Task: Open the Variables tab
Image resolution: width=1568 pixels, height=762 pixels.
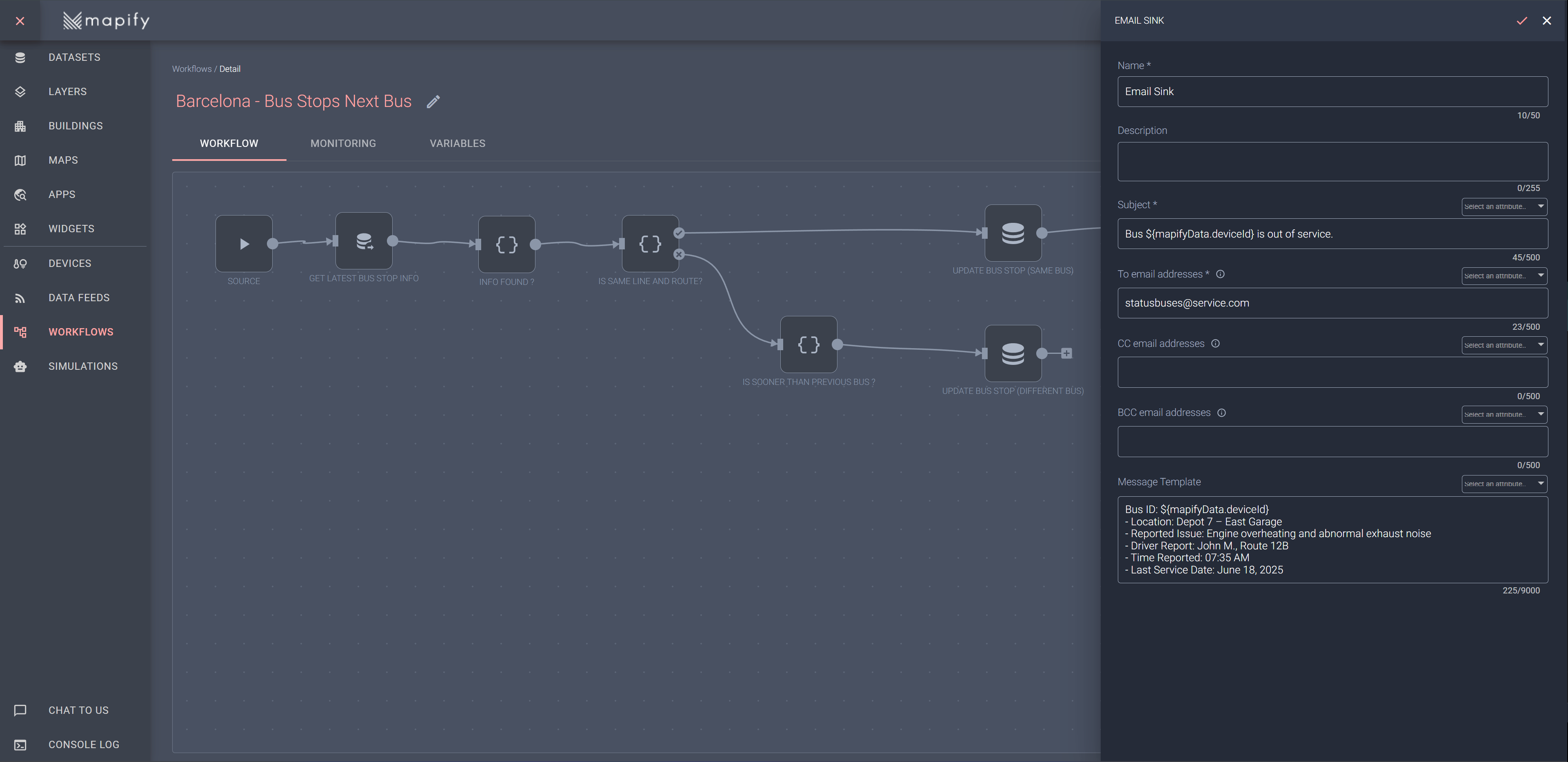Action: [457, 143]
